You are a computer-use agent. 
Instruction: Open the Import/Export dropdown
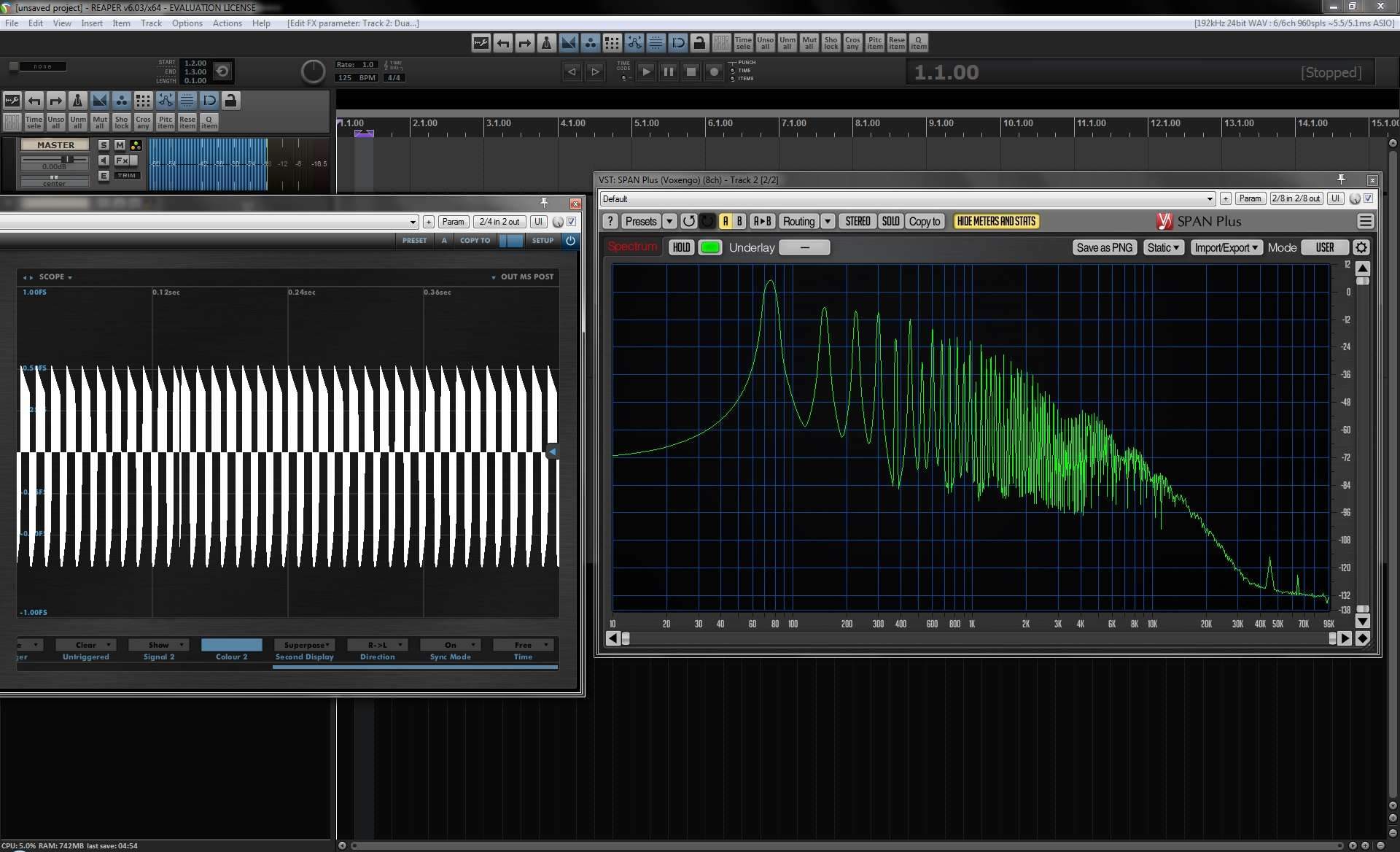[1226, 247]
